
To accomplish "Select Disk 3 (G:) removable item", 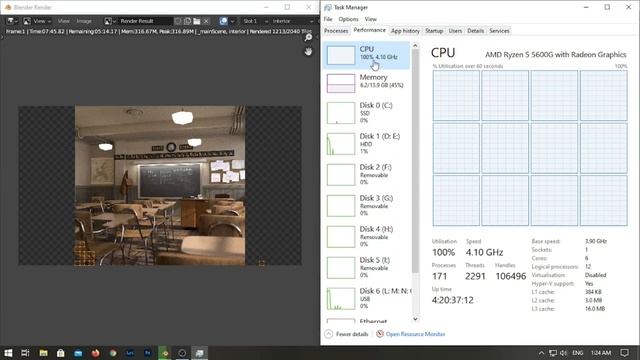I will pyautogui.click(x=367, y=206).
